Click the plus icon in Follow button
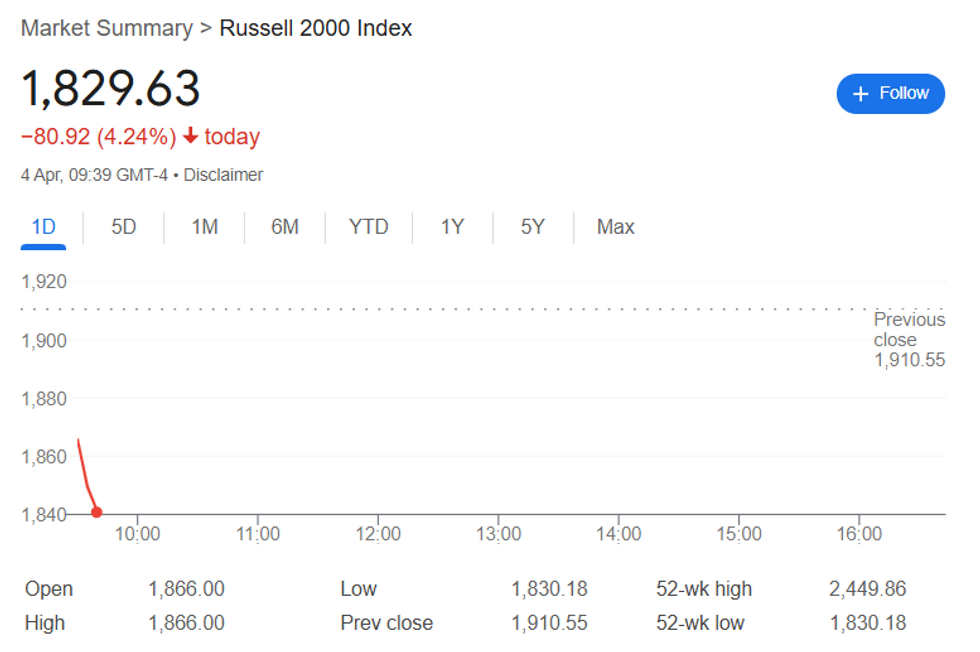The height and width of the screenshot is (652, 980). click(861, 94)
